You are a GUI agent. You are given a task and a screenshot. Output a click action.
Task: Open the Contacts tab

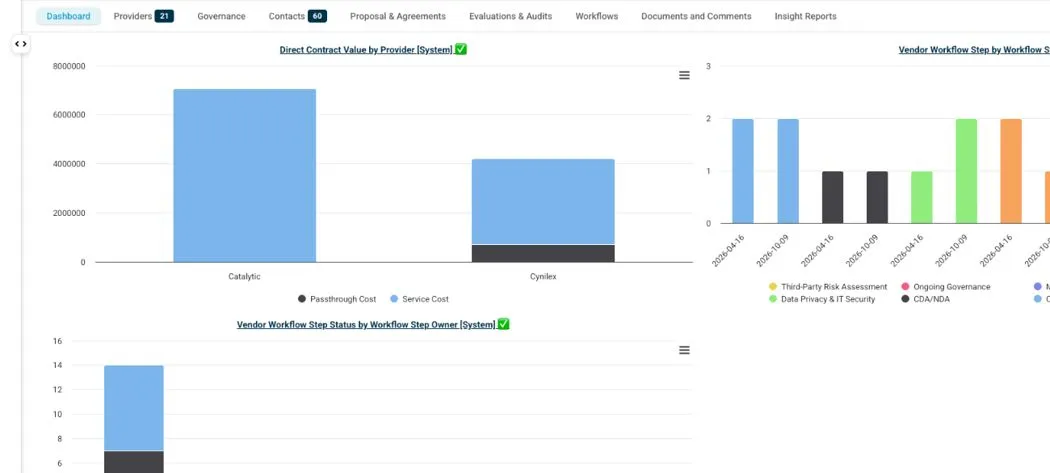click(x=297, y=16)
